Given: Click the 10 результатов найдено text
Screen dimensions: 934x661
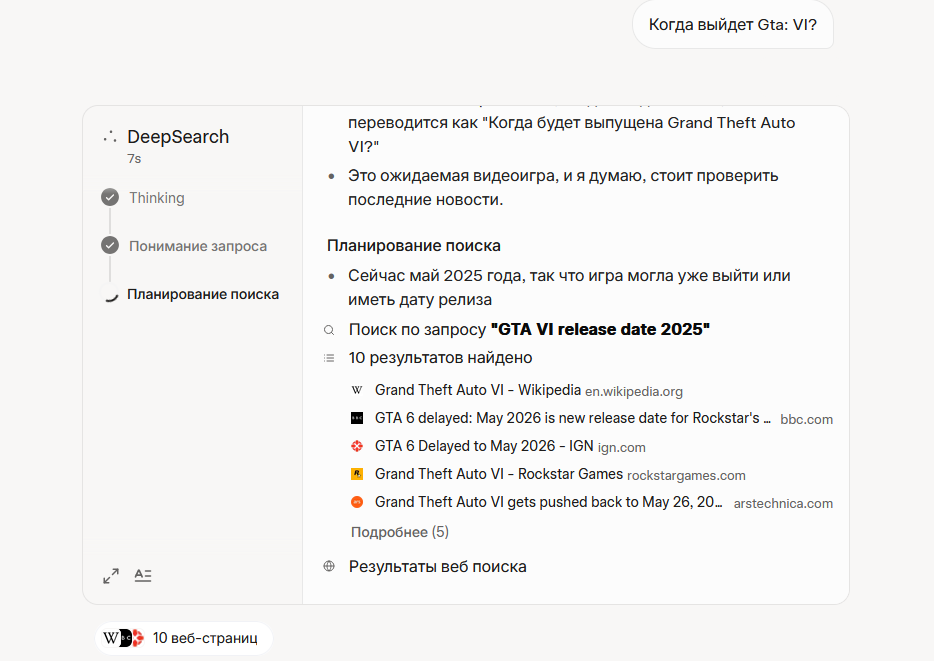Looking at the screenshot, I should (440, 358).
